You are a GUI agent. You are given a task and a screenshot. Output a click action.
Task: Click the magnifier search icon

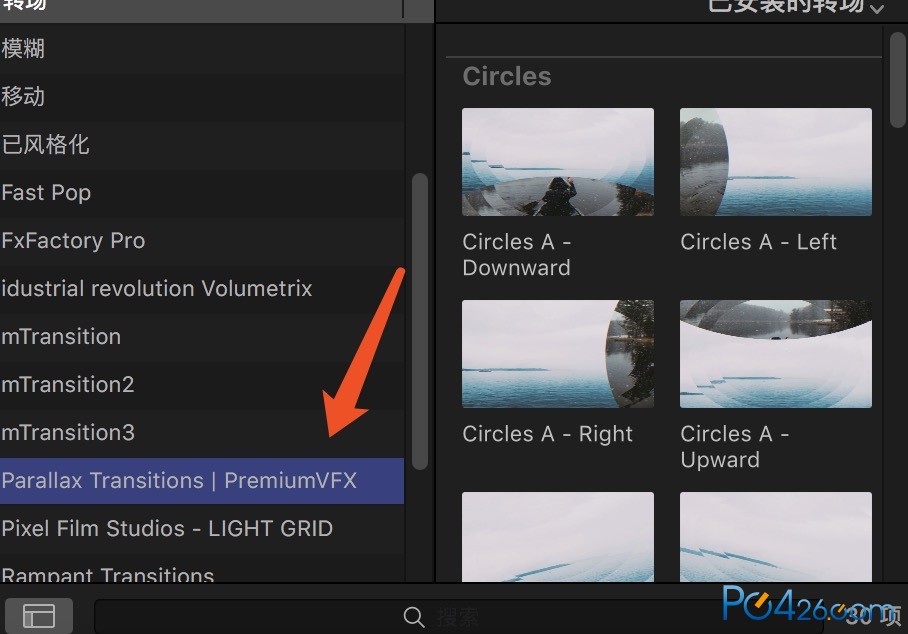413,617
